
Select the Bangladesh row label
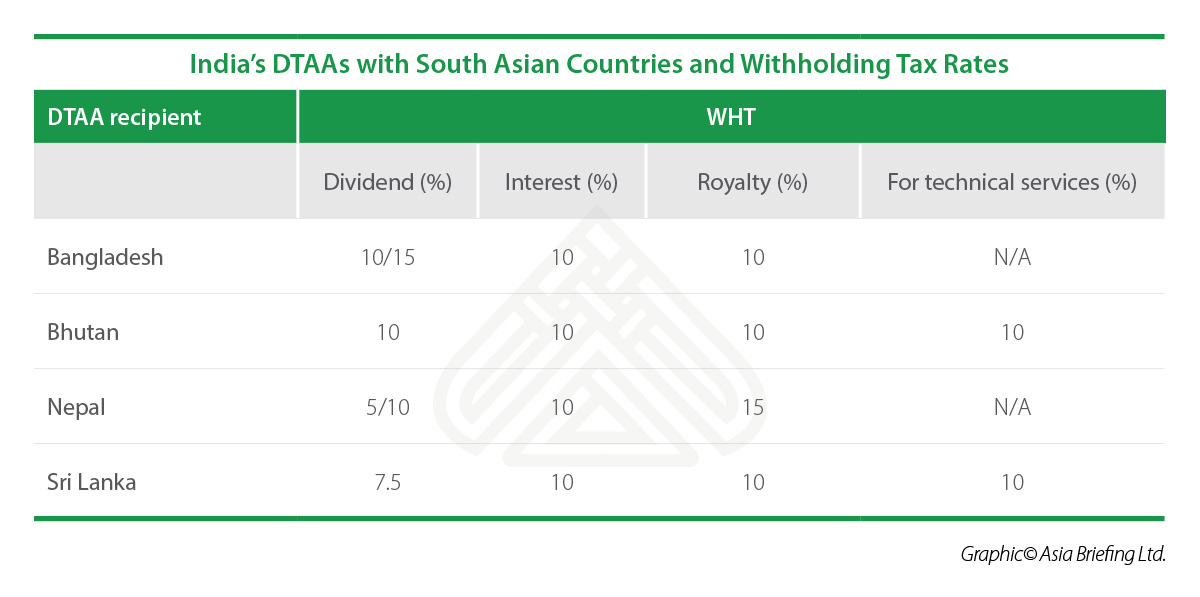[x=105, y=257]
